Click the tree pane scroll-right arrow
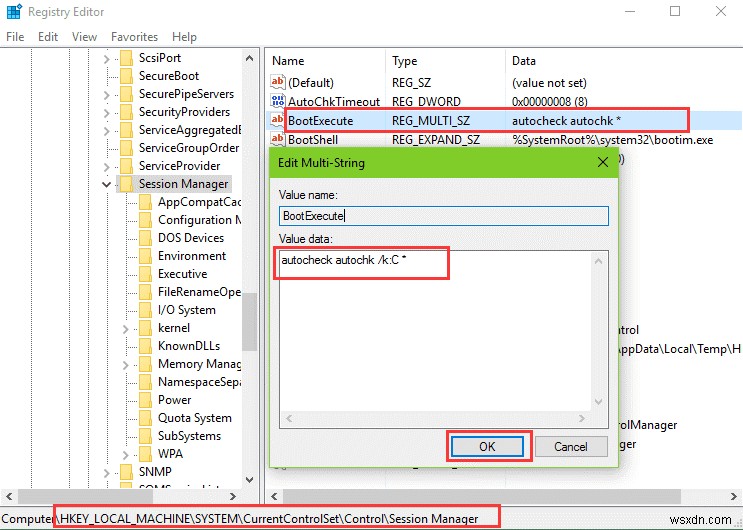 [233, 496]
